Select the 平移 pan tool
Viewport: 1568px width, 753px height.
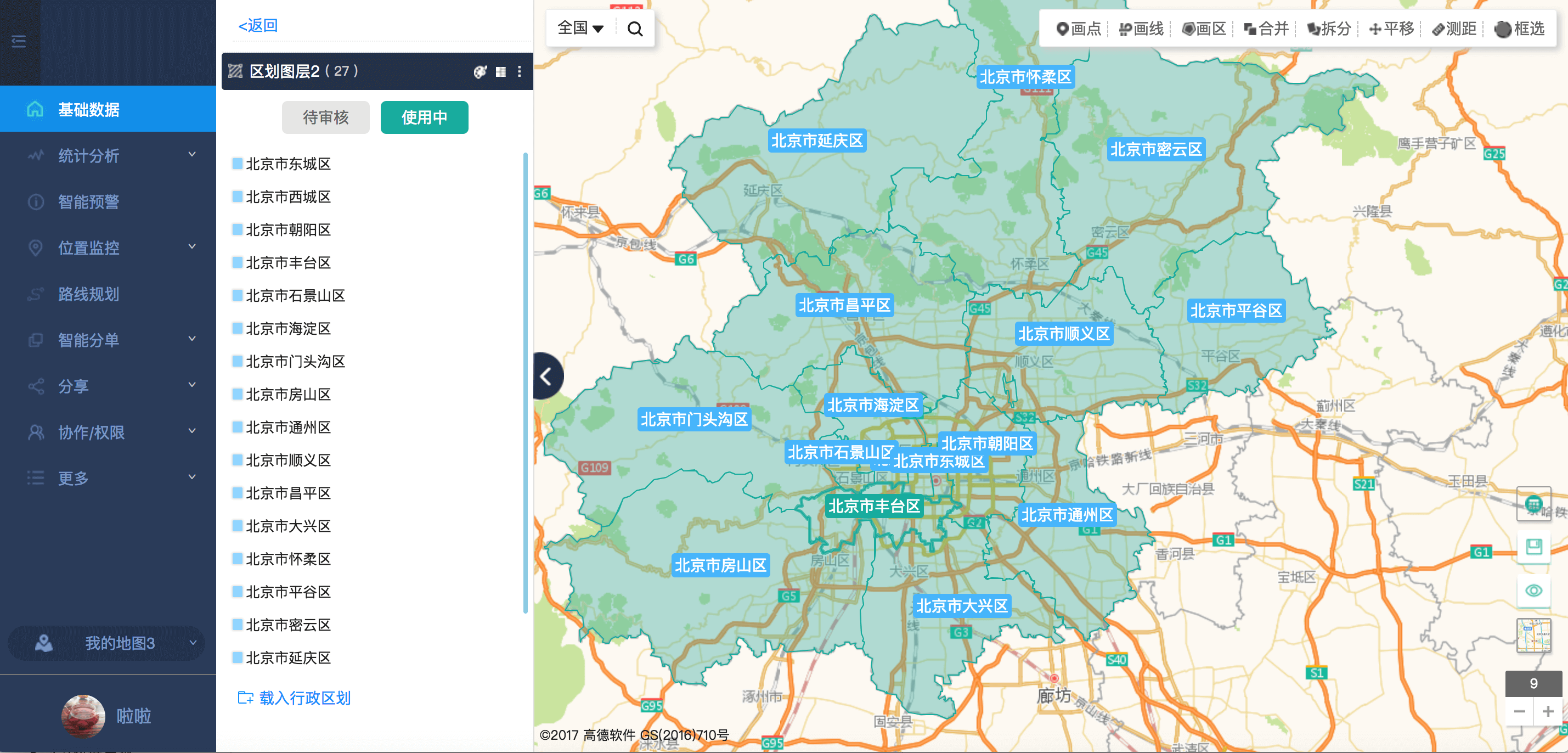pyautogui.click(x=1391, y=29)
